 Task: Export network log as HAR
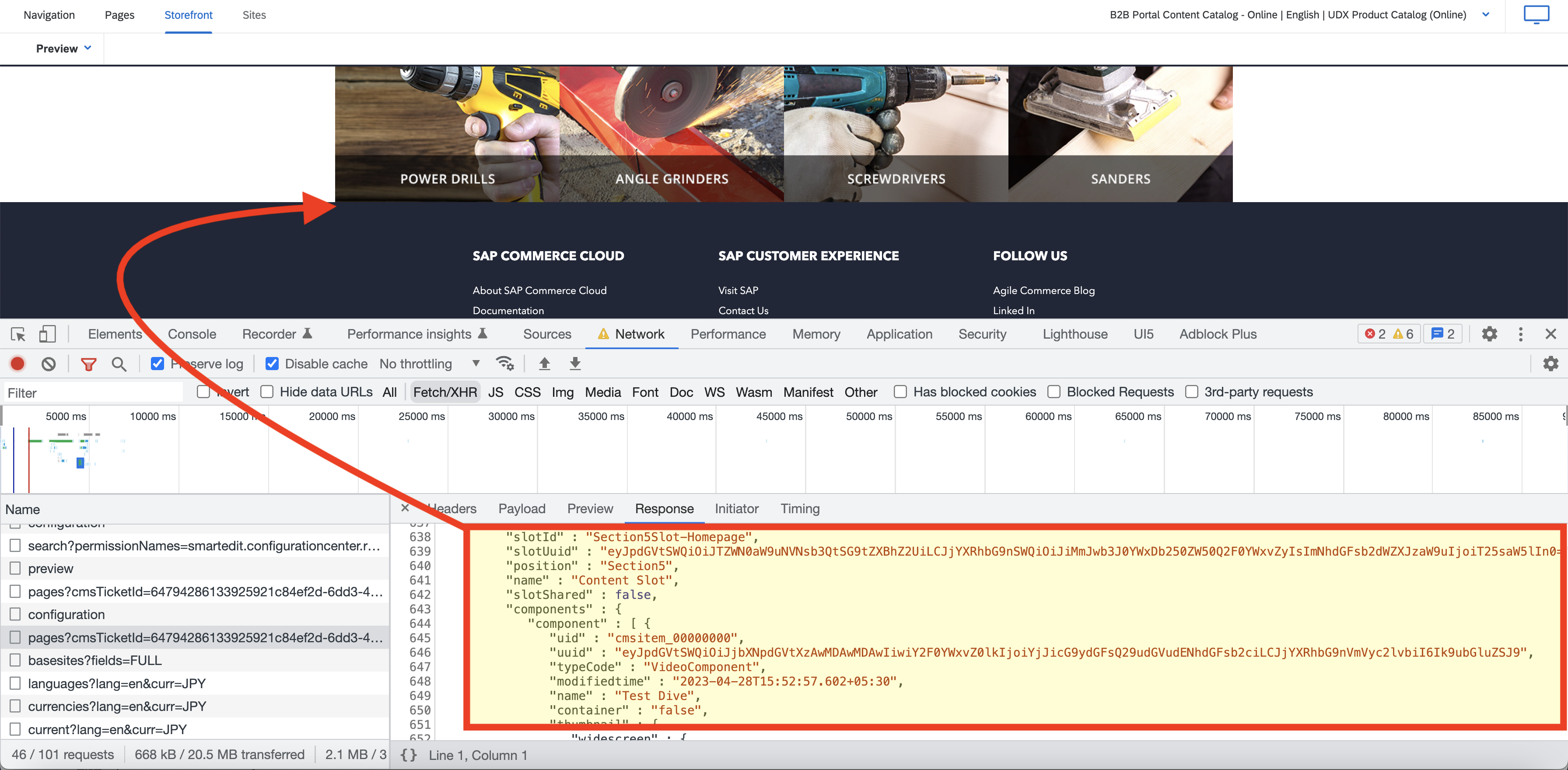click(574, 363)
